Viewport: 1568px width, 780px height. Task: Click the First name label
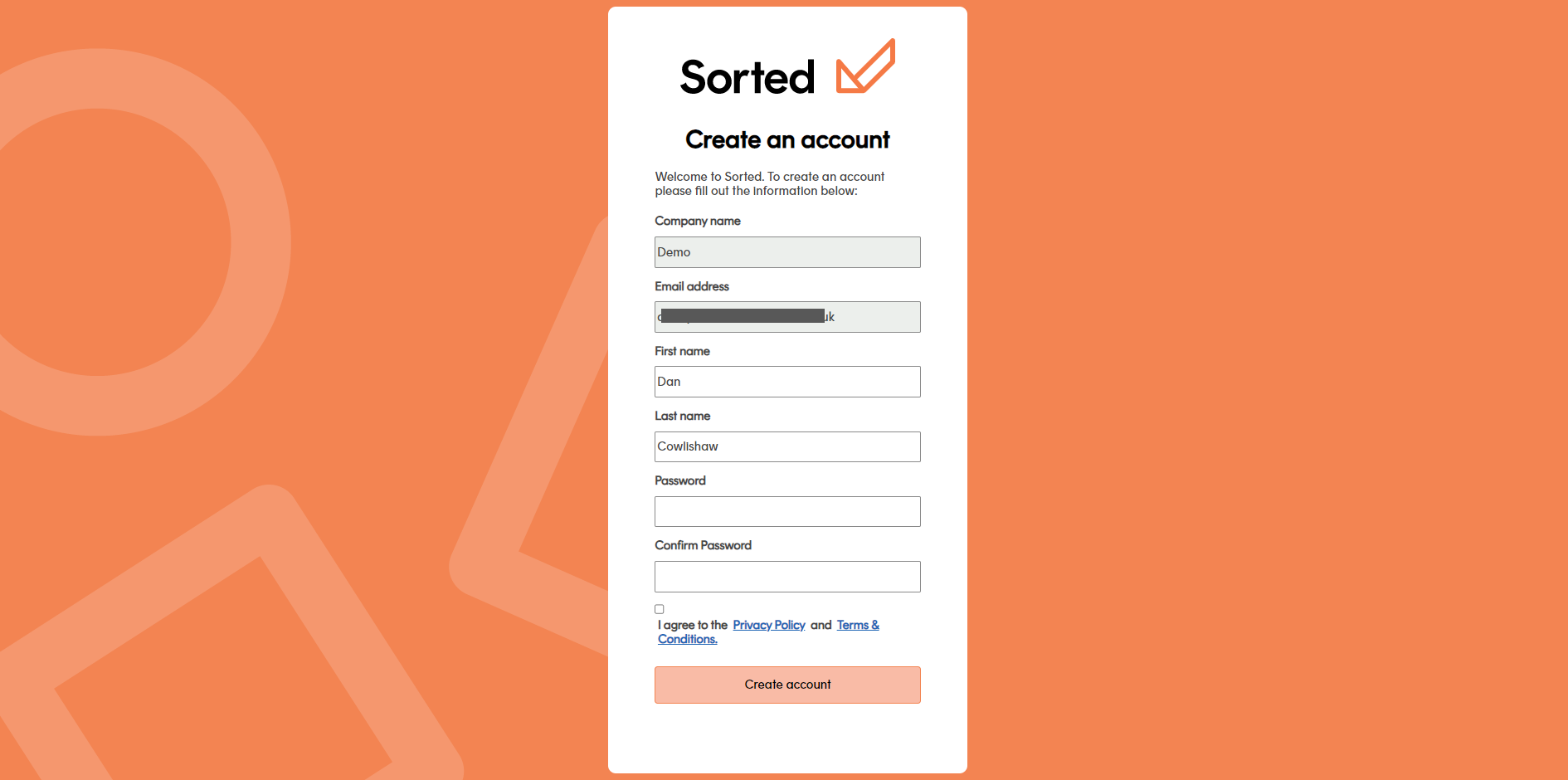coord(682,351)
